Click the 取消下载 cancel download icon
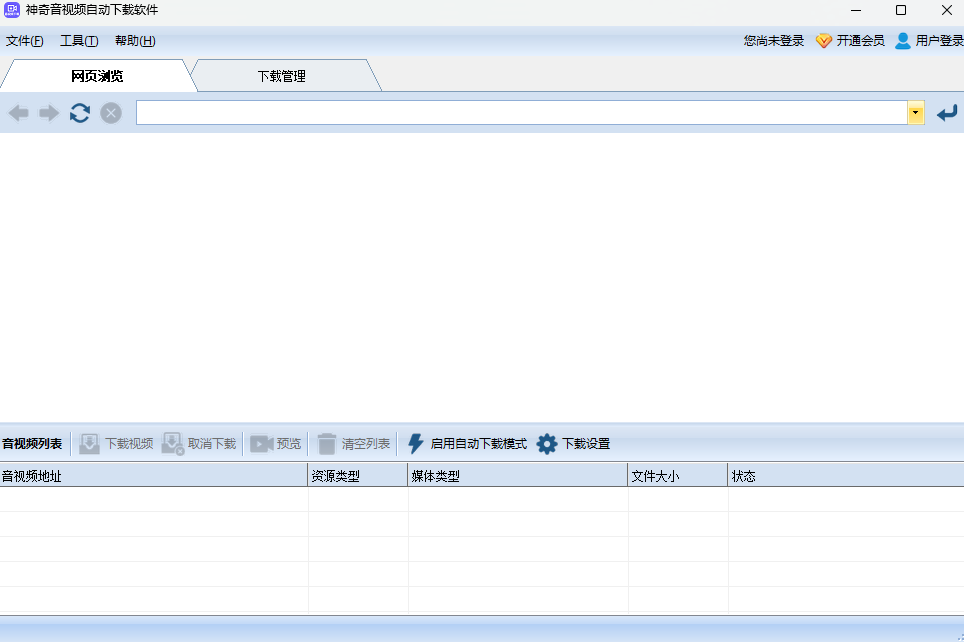Image resolution: width=964 pixels, height=642 pixels. coord(172,444)
